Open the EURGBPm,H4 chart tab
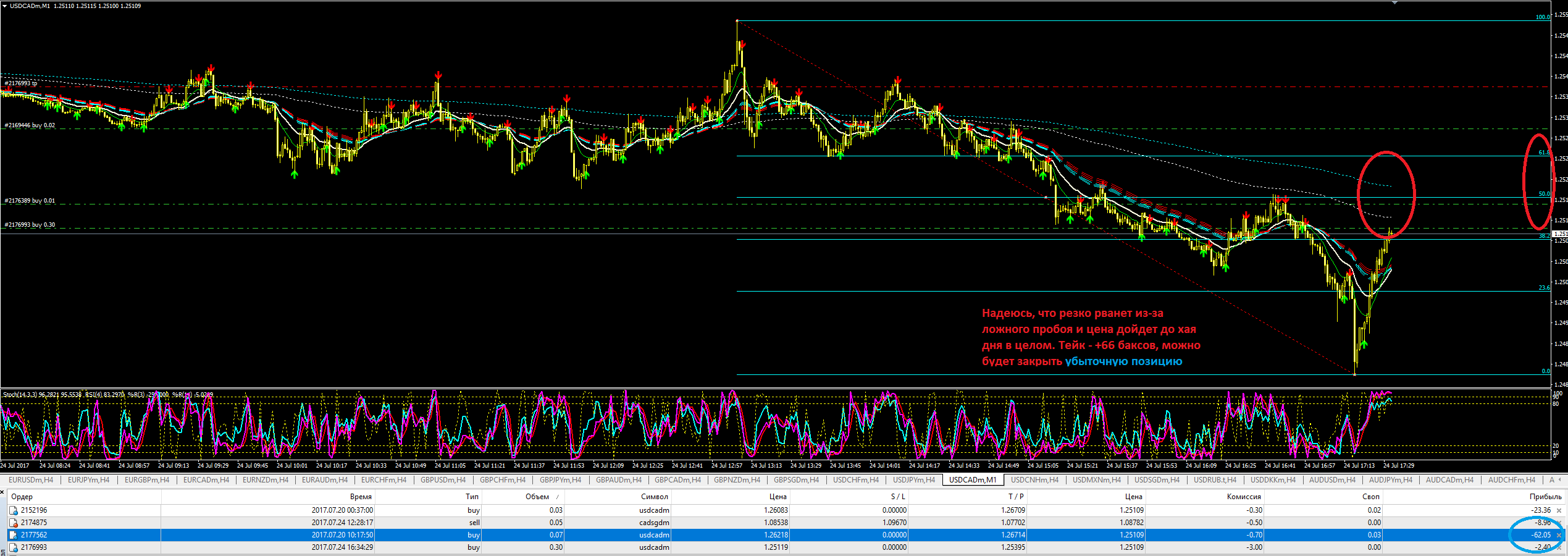Image resolution: width=1568 pixels, height=556 pixels. [147, 480]
